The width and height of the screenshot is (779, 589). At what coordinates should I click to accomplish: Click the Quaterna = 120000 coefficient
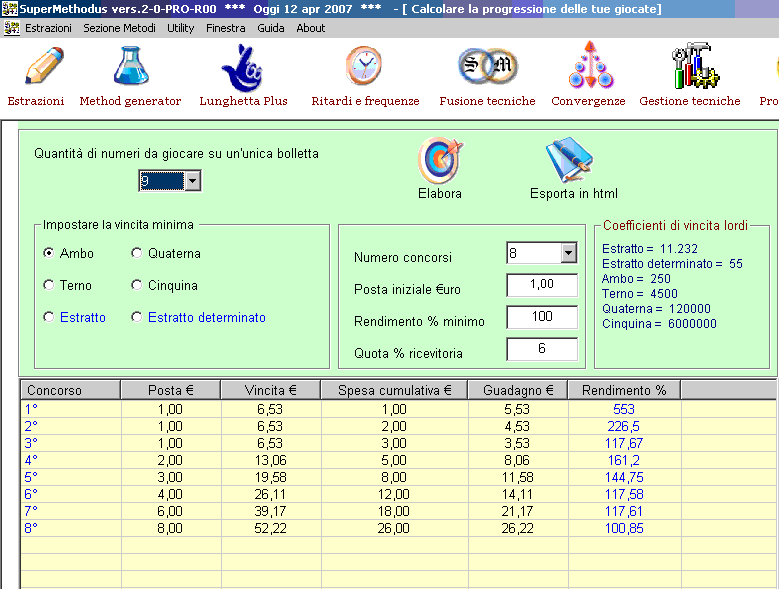pyautogui.click(x=656, y=308)
